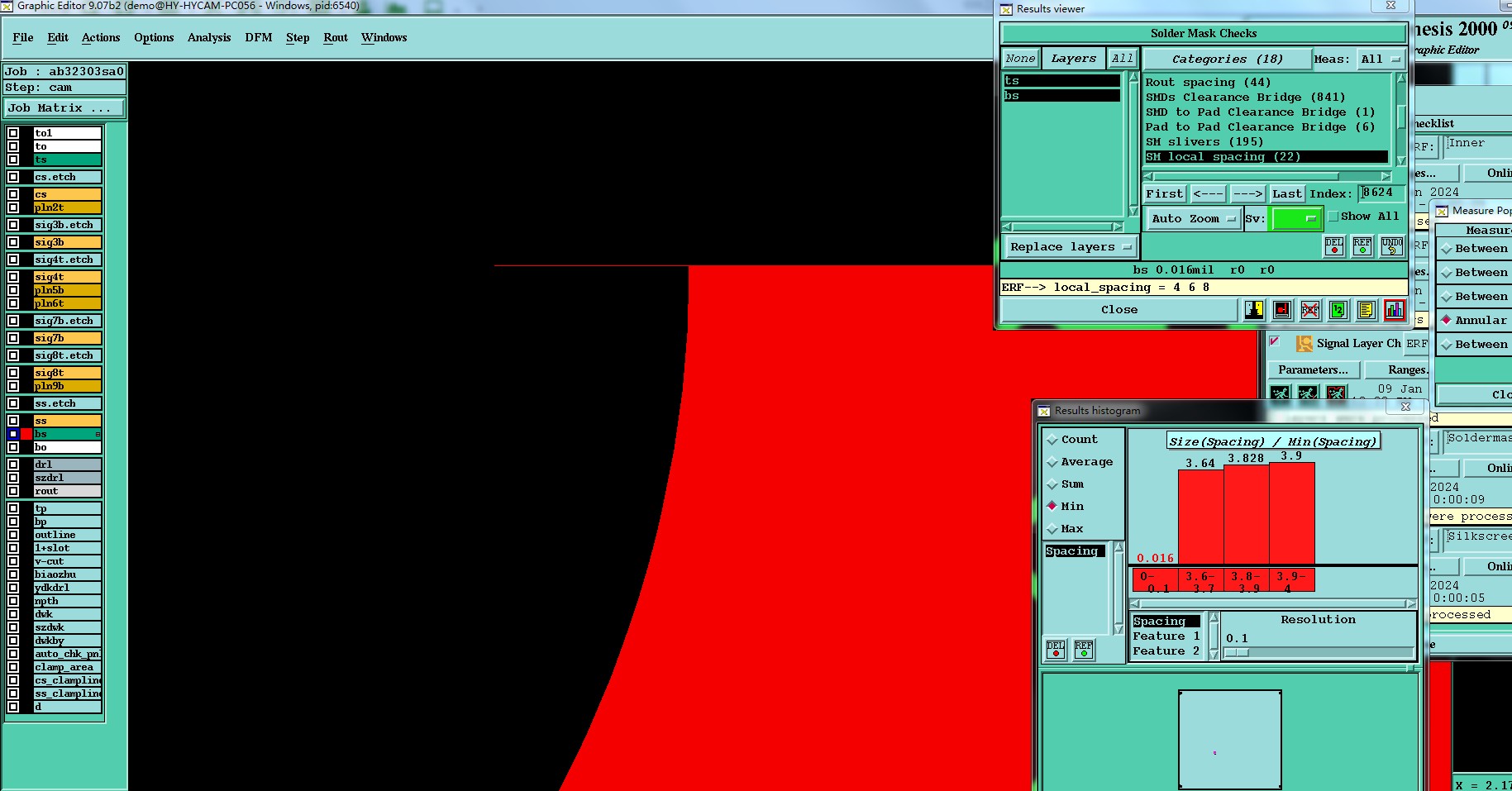Click down arrow of Spacing list scrollbar
Screen dimensions: 1512x791
coord(1119,629)
